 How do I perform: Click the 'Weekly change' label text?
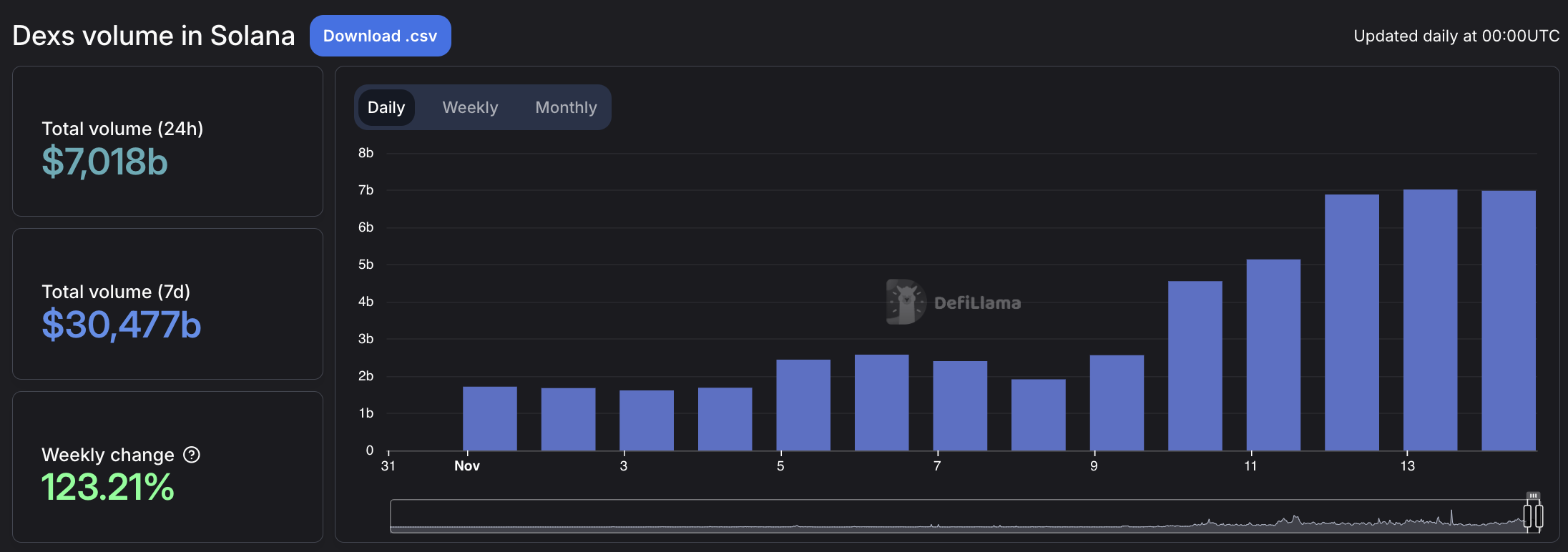point(108,455)
